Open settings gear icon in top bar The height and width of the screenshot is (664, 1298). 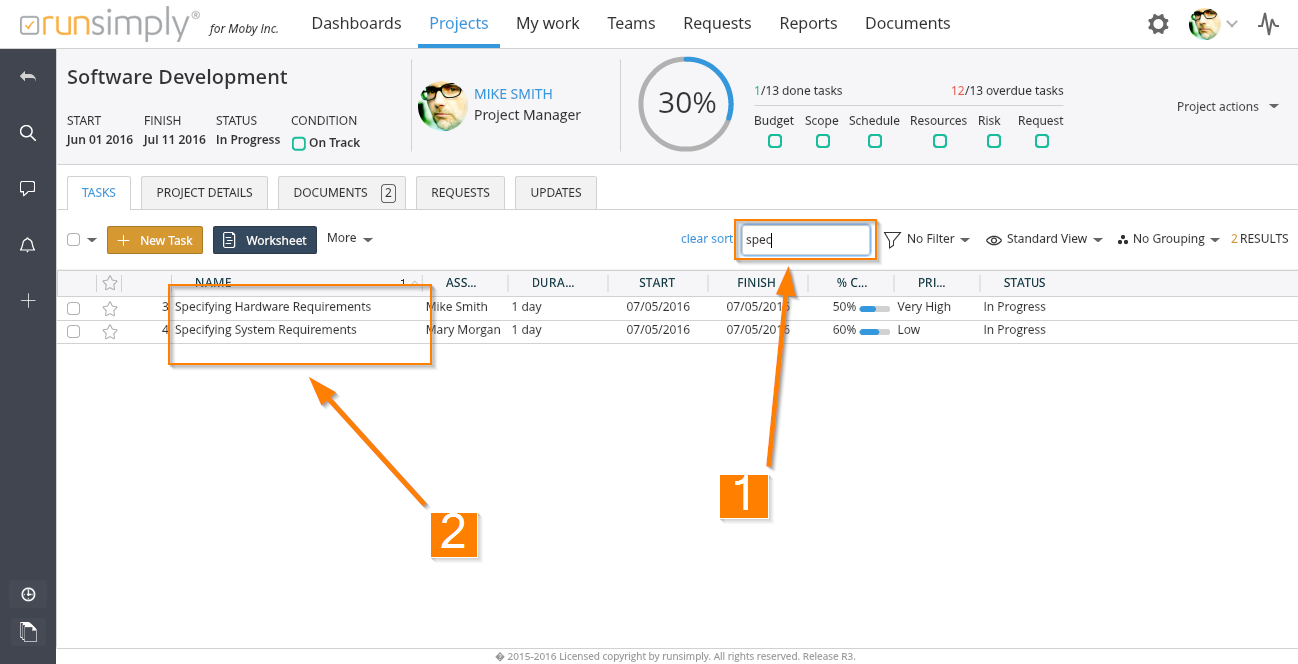pos(1158,24)
